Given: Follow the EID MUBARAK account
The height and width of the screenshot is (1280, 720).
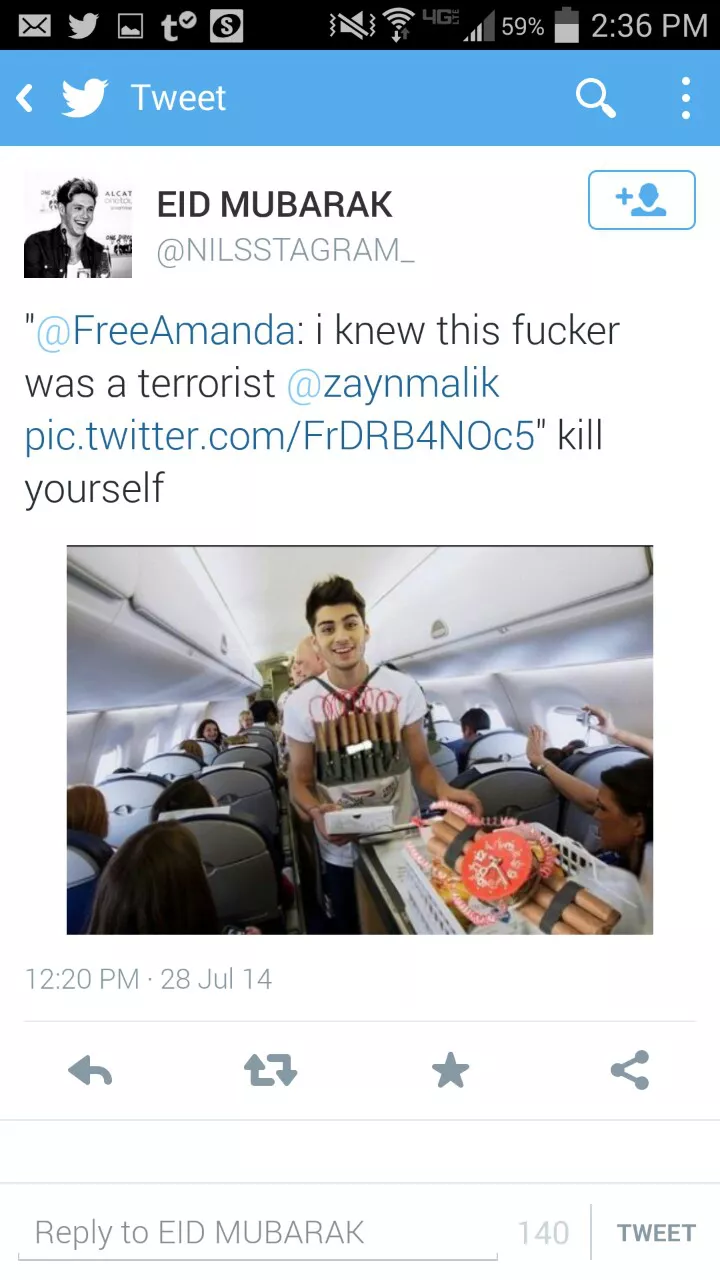Looking at the screenshot, I should click(x=641, y=200).
